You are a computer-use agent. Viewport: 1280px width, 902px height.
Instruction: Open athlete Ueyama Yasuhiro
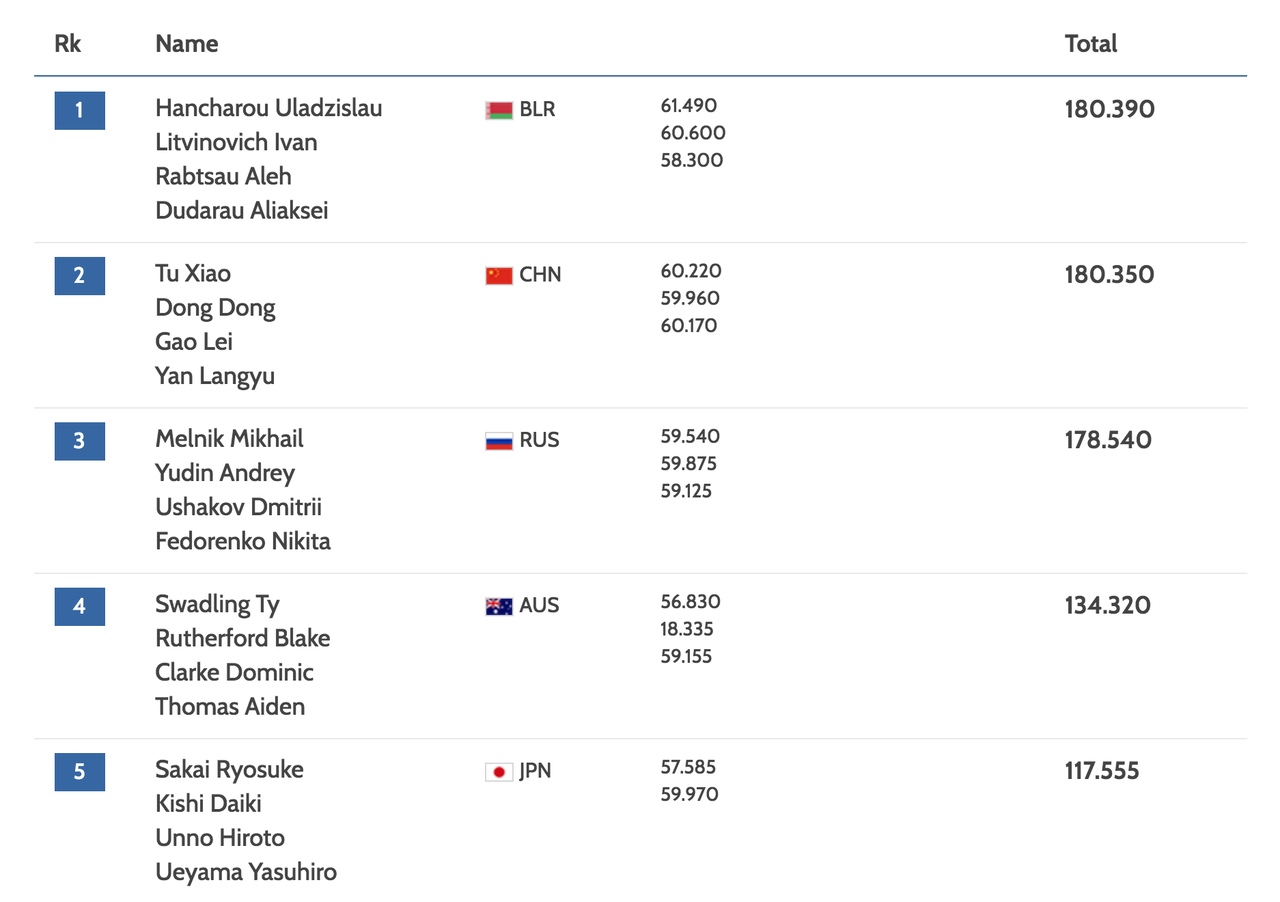click(x=246, y=872)
